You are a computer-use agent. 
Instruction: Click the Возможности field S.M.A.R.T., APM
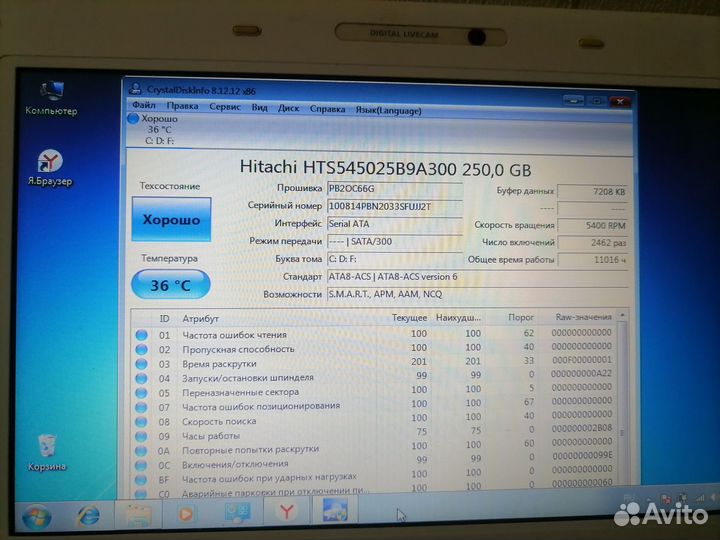coord(477,294)
